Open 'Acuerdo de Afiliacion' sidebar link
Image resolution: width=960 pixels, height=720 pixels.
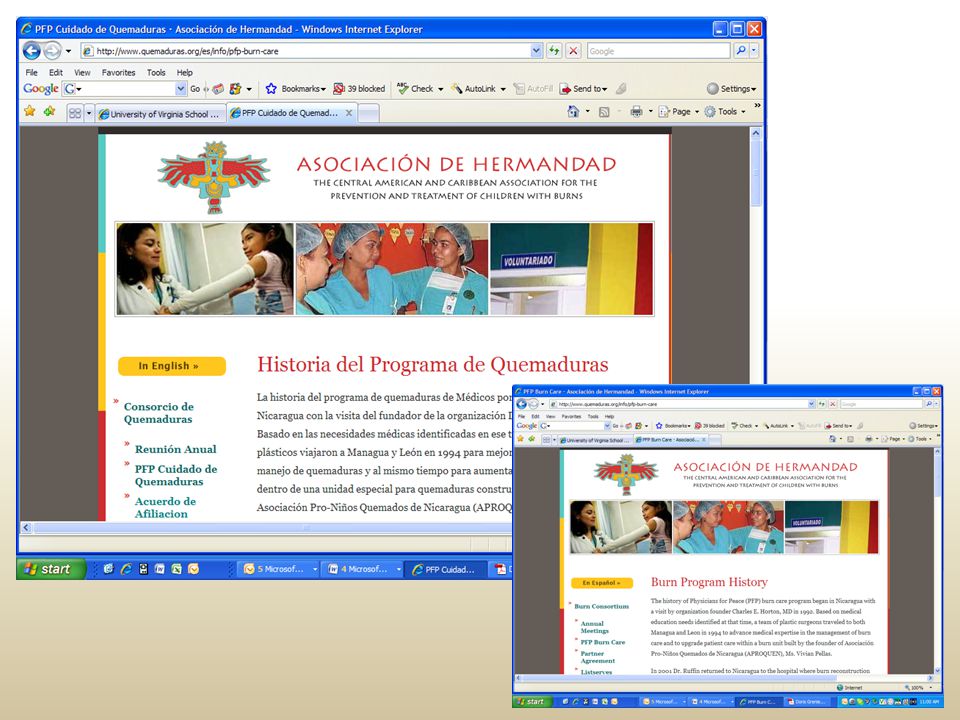tap(165, 507)
